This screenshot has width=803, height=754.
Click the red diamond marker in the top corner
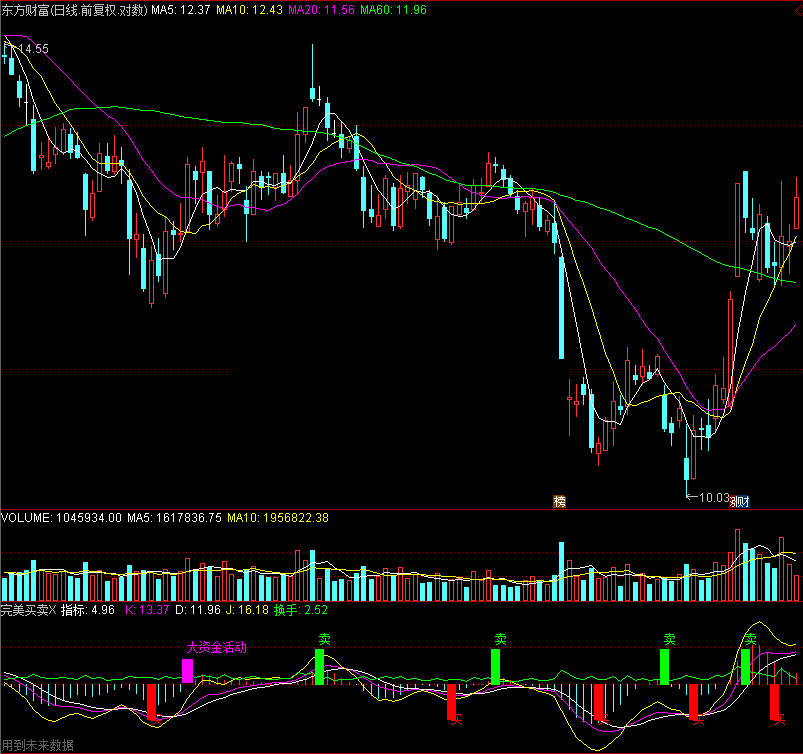(798, 10)
